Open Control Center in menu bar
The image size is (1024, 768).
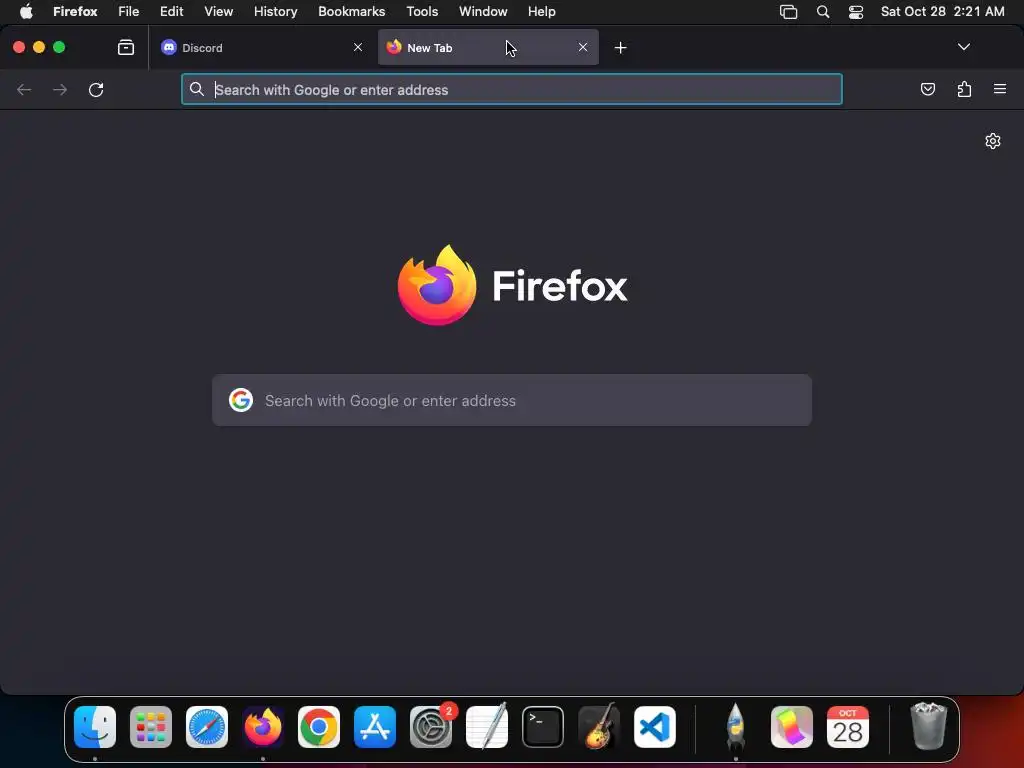pyautogui.click(x=856, y=12)
